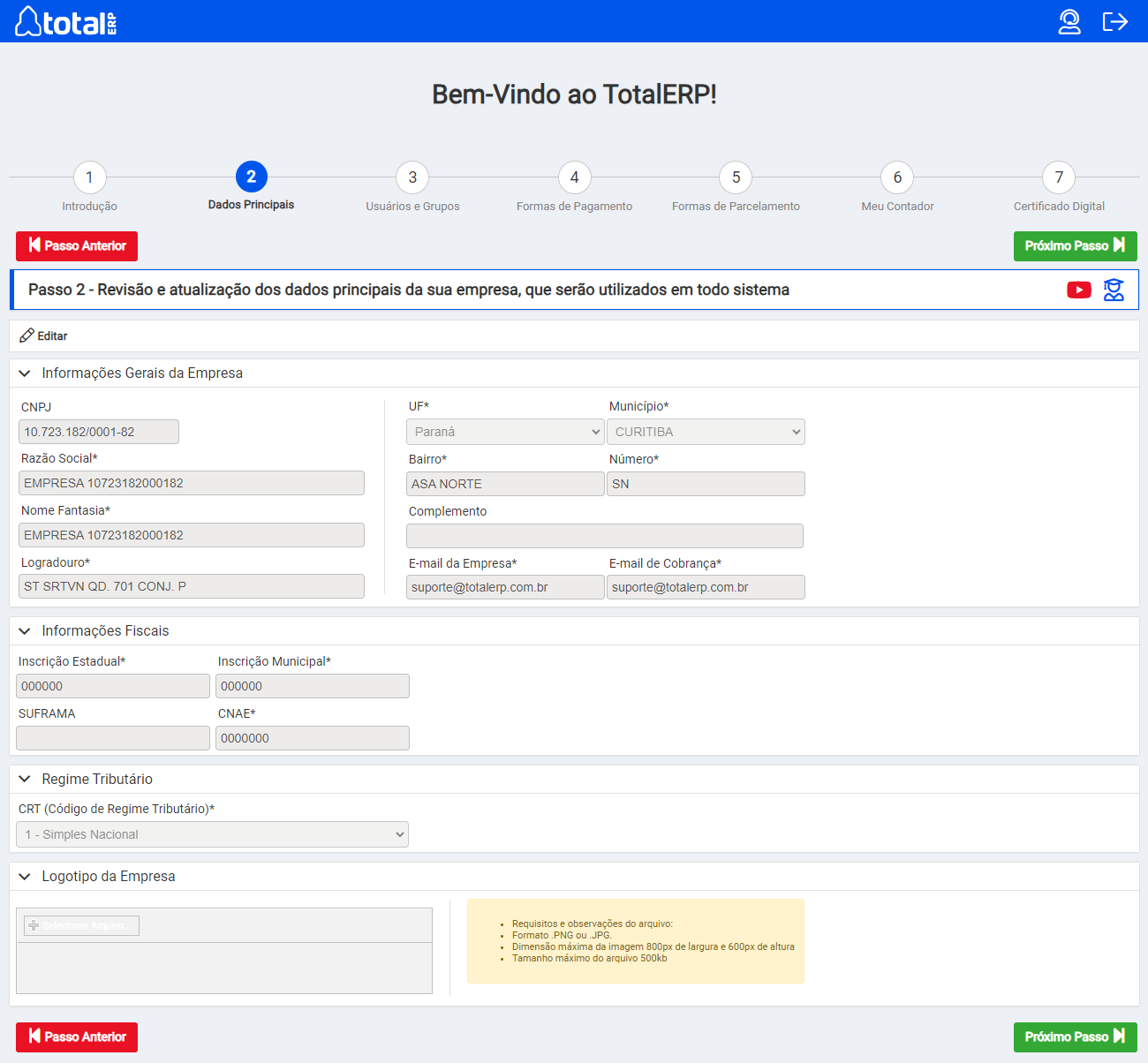Click the top Próximo Passo button
The width and height of the screenshot is (1148, 1063).
(1075, 245)
